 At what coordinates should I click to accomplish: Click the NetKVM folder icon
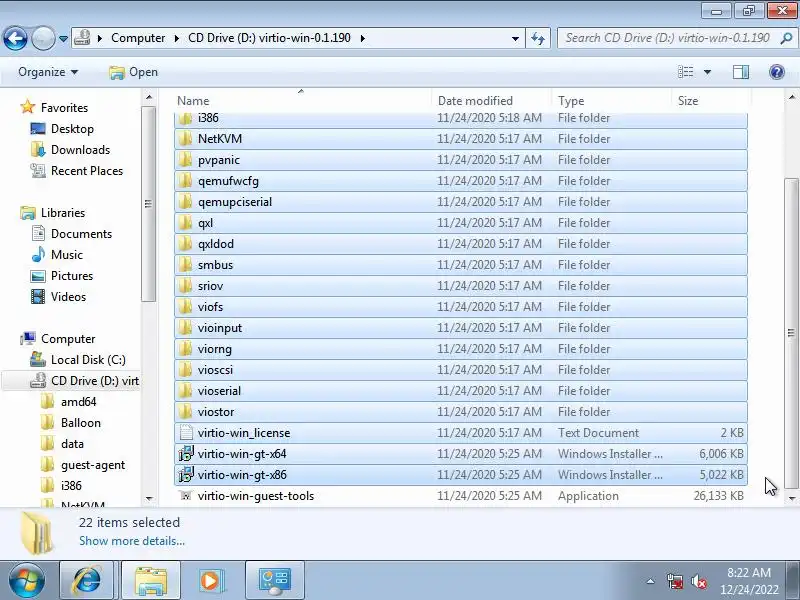pos(186,139)
